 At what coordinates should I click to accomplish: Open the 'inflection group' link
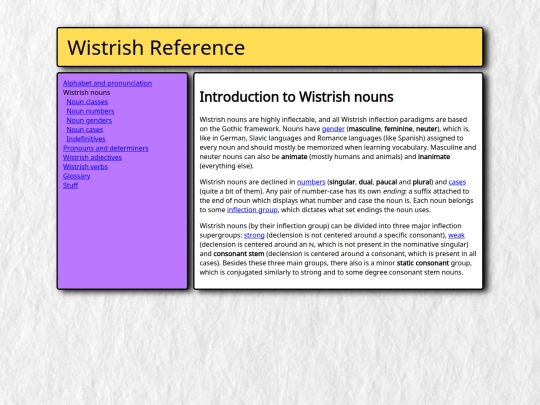pos(252,210)
